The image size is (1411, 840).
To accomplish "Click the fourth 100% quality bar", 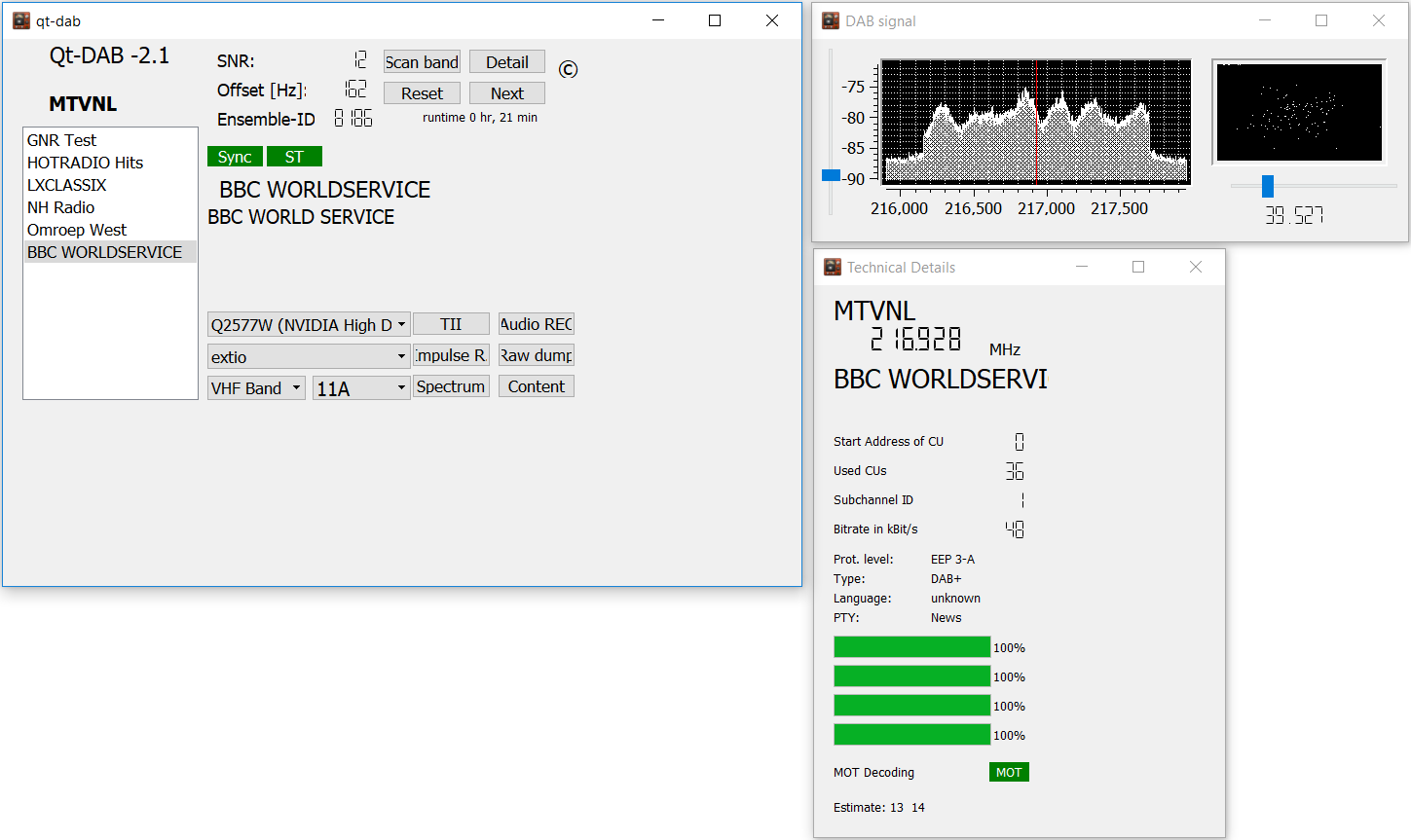I will [911, 735].
